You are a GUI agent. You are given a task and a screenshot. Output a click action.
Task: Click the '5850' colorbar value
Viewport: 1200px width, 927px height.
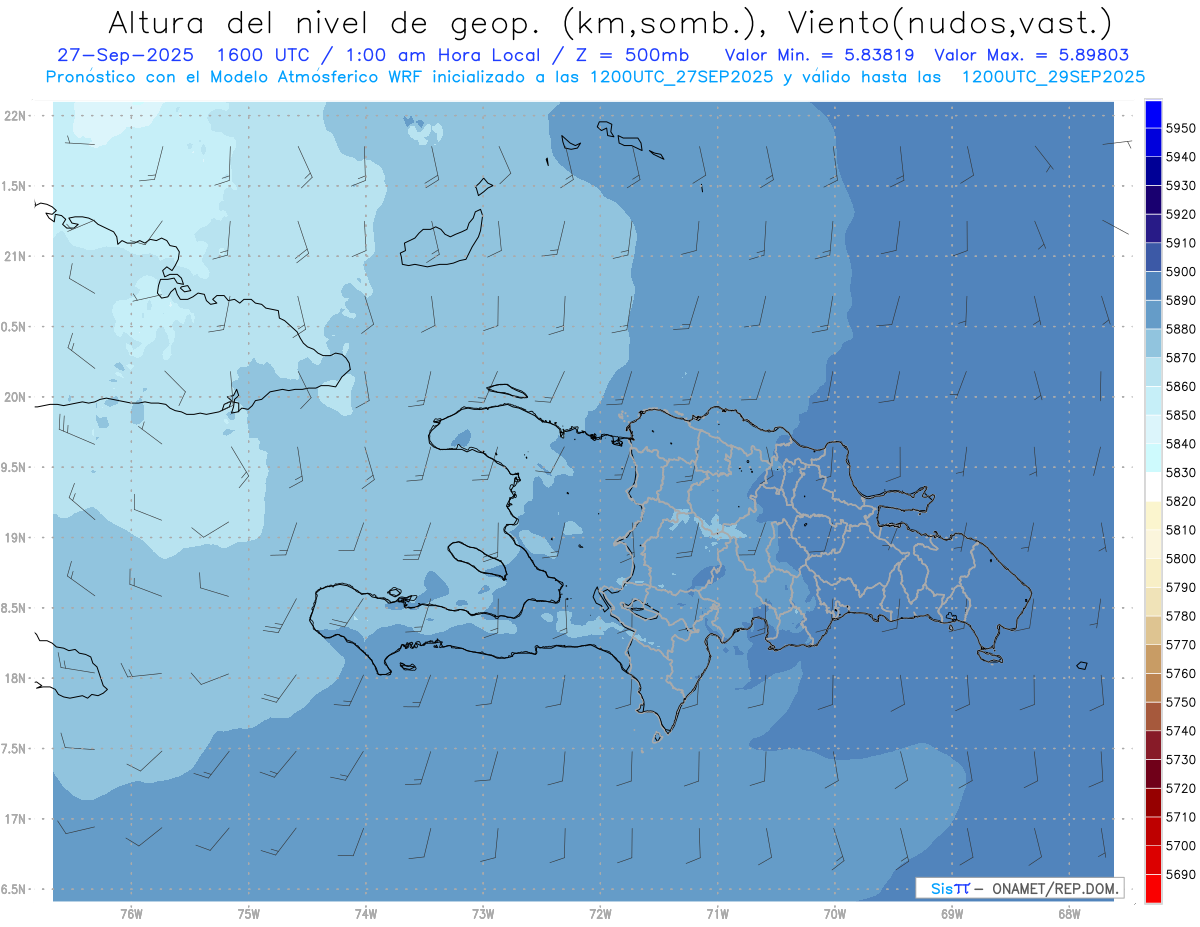tap(1181, 415)
